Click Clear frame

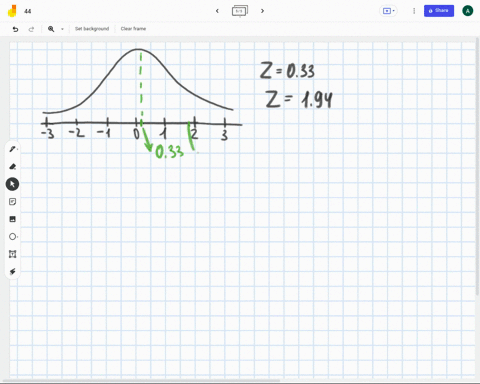click(133, 29)
